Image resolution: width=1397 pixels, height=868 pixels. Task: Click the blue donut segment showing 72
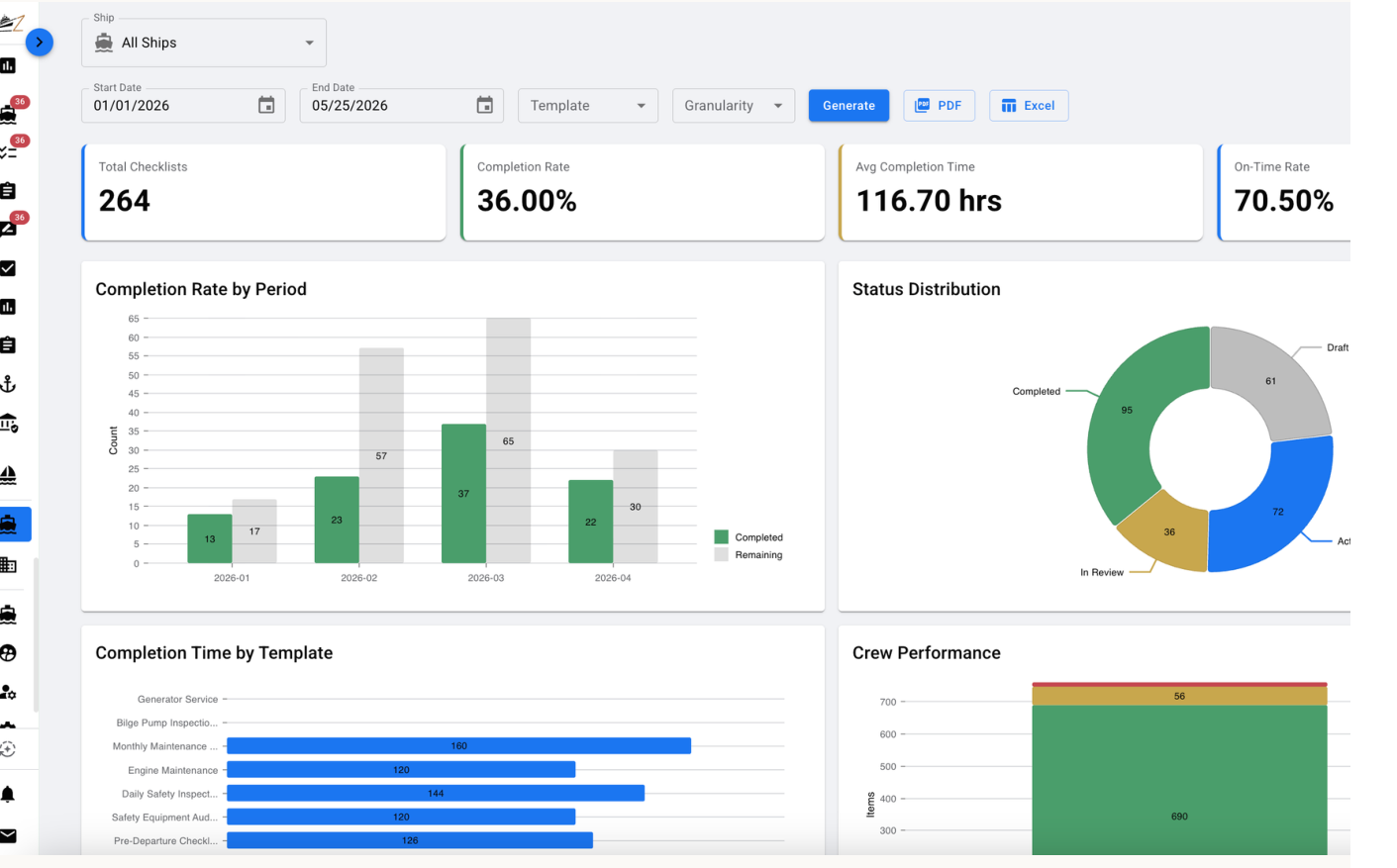coord(1278,512)
